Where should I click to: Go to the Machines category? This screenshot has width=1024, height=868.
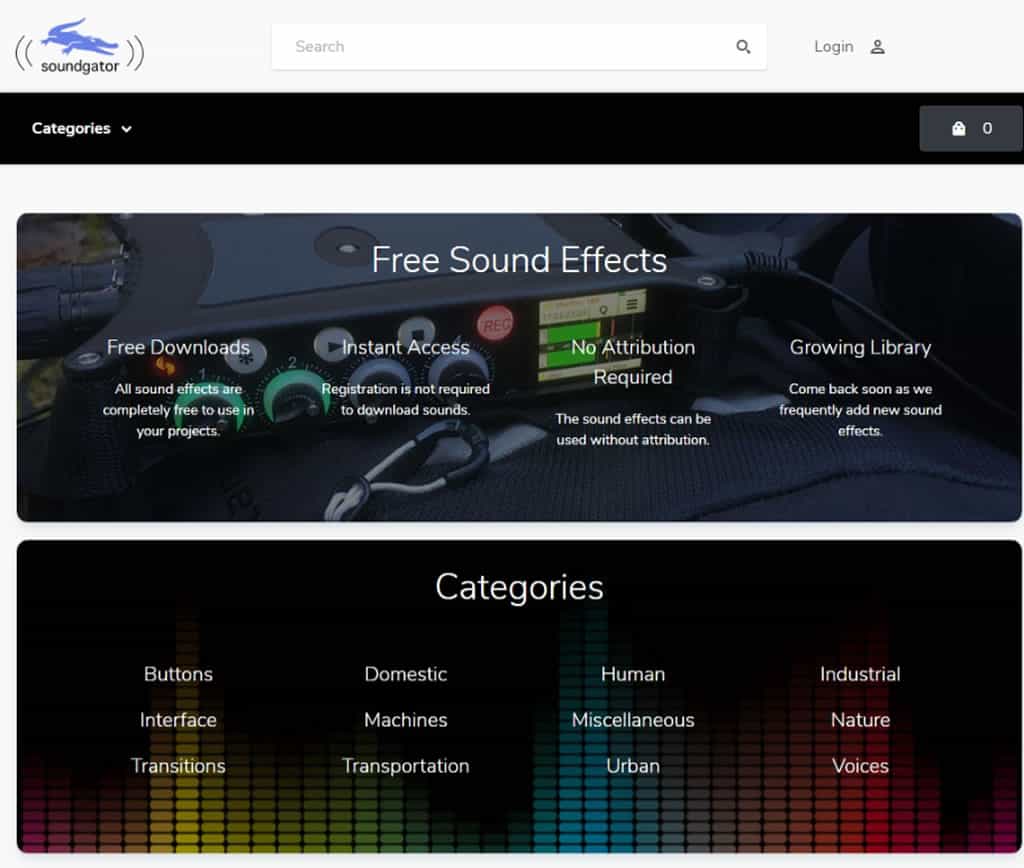[405, 720]
